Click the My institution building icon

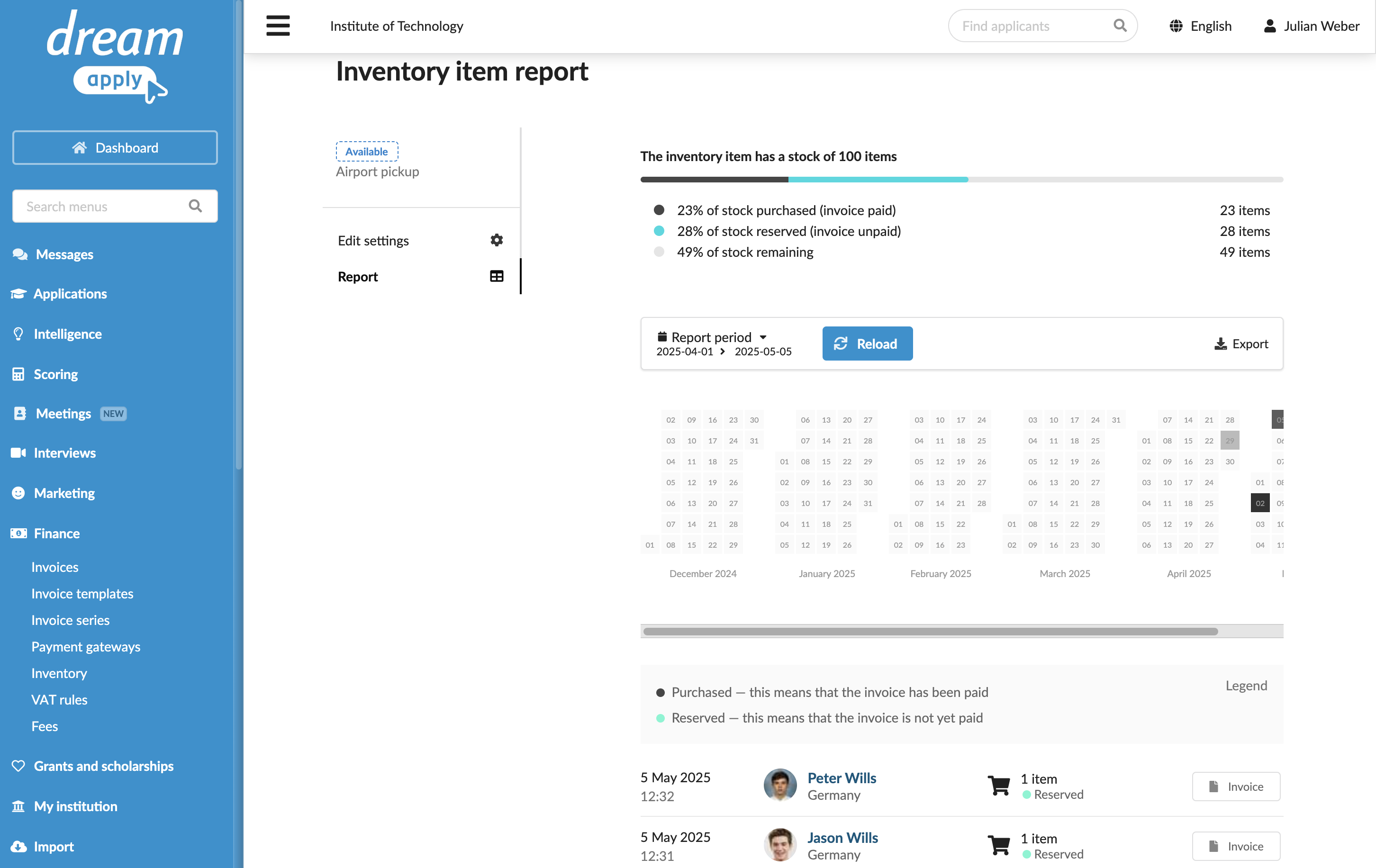(x=18, y=806)
